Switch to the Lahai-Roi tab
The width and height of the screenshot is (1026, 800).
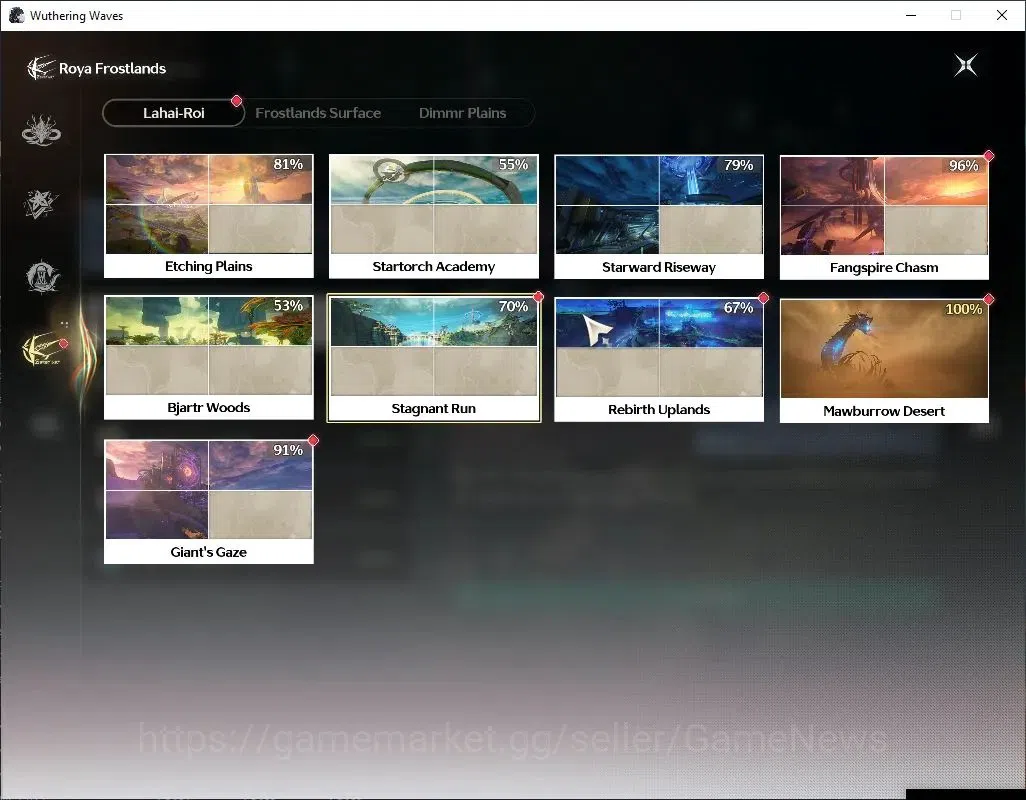pos(173,113)
